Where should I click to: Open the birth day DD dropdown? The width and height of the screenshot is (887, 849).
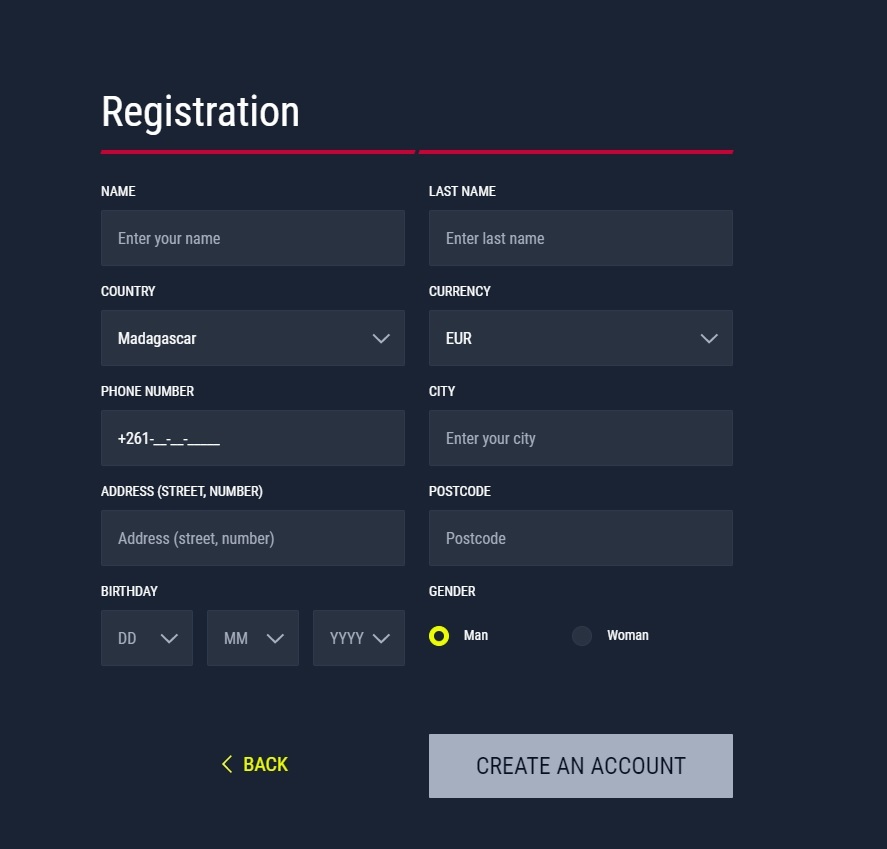(x=146, y=637)
